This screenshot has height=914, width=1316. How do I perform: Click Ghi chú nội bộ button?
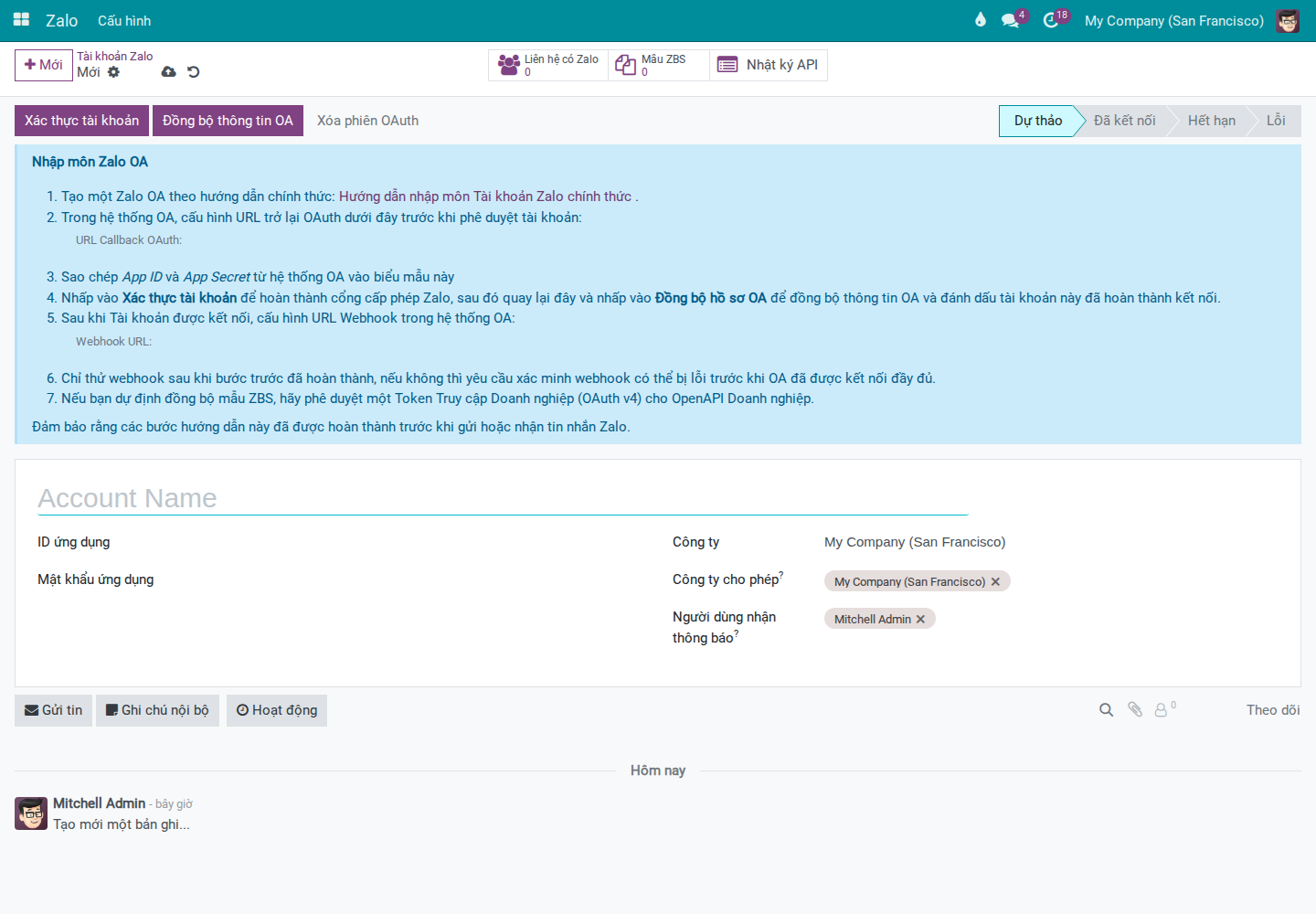[x=157, y=710]
